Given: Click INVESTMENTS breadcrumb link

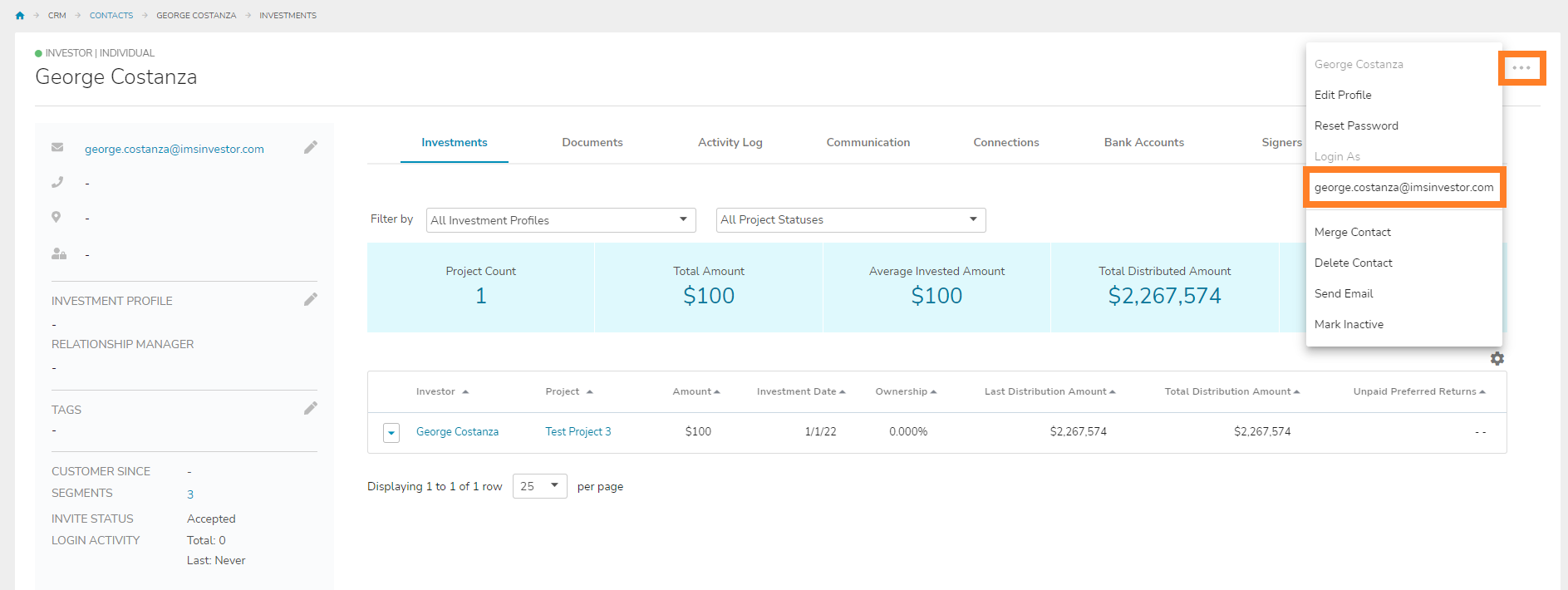Looking at the screenshot, I should (x=288, y=16).
